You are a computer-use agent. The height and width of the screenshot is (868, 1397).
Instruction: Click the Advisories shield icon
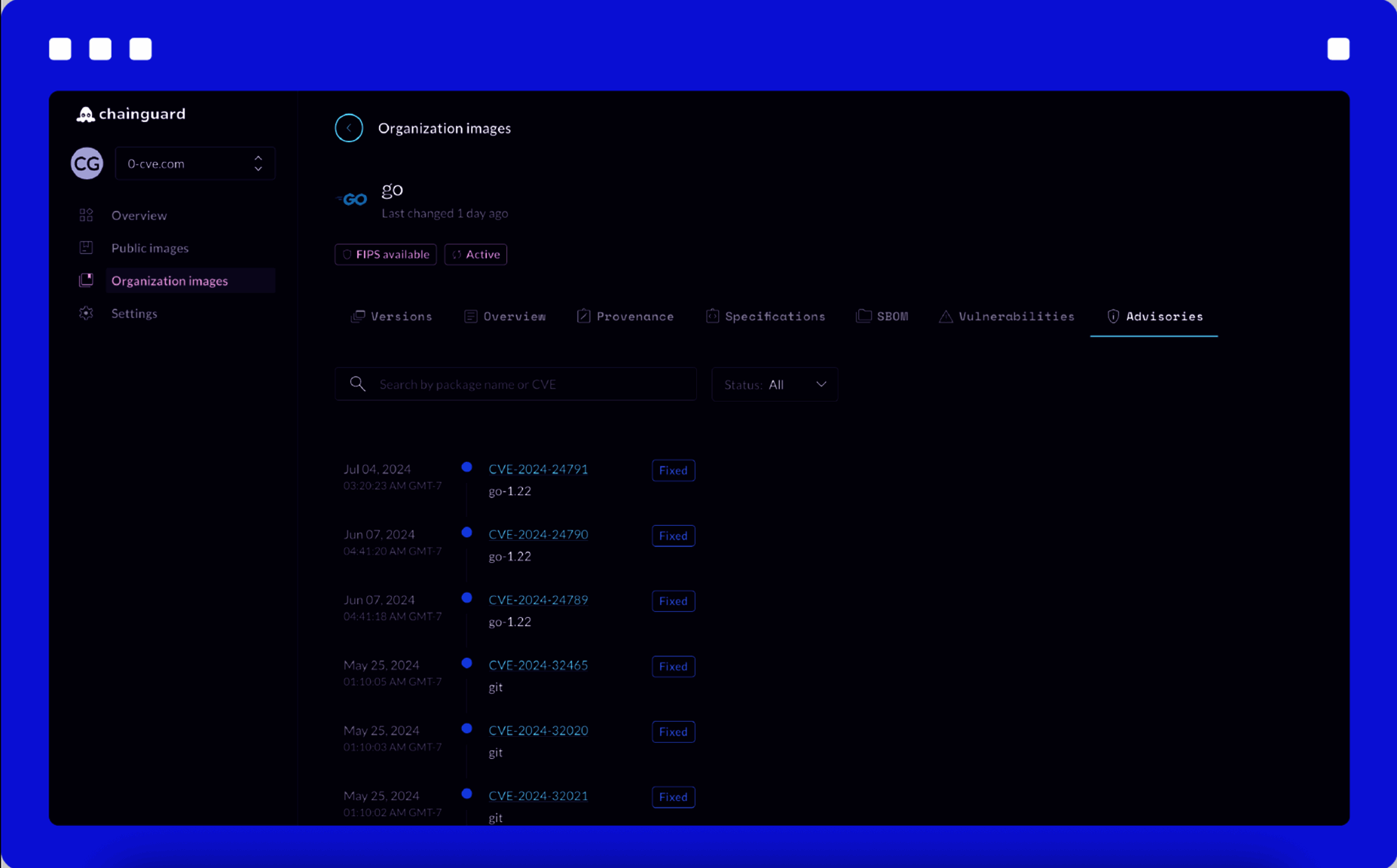[1114, 316]
